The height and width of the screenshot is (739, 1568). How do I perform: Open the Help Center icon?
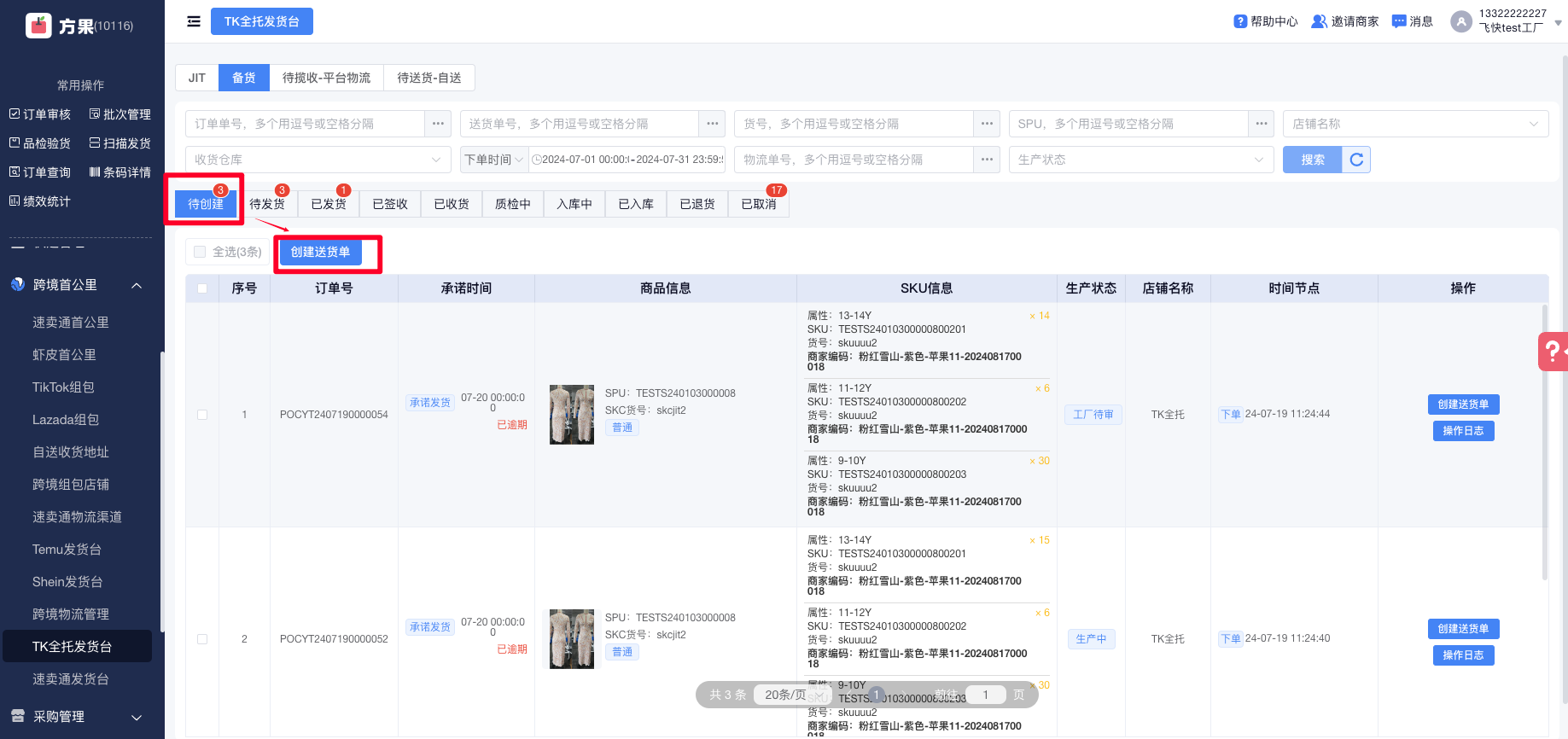[x=1240, y=21]
